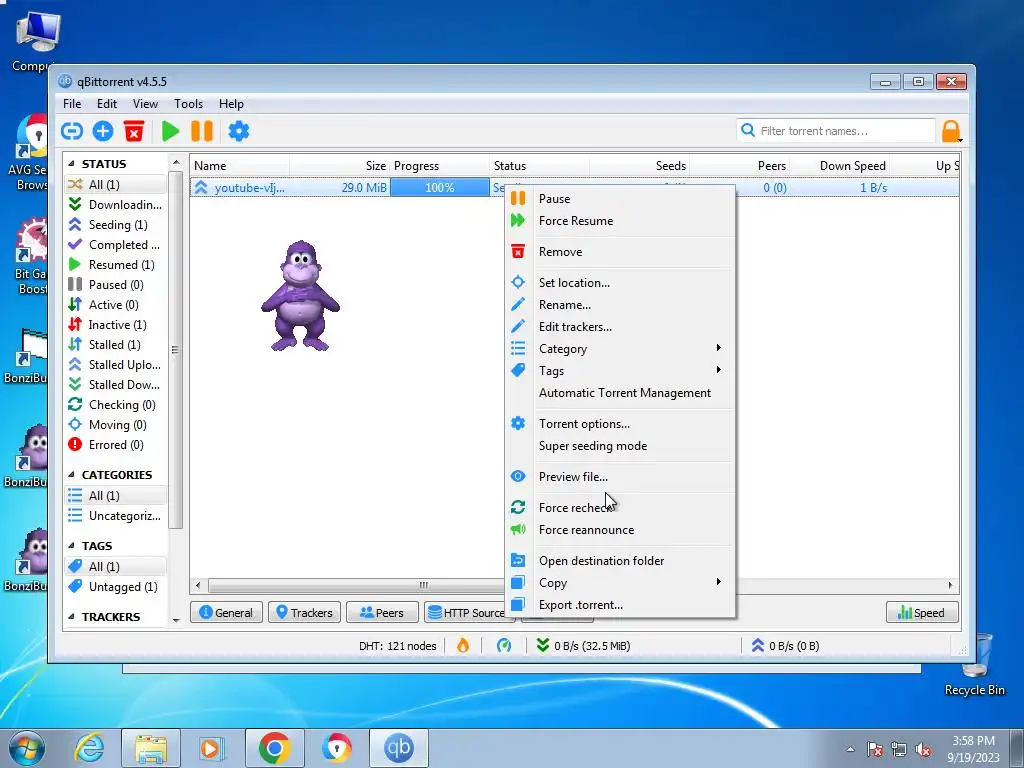
Task: Collapse the TAGS section triangle
Action: [x=71, y=546]
